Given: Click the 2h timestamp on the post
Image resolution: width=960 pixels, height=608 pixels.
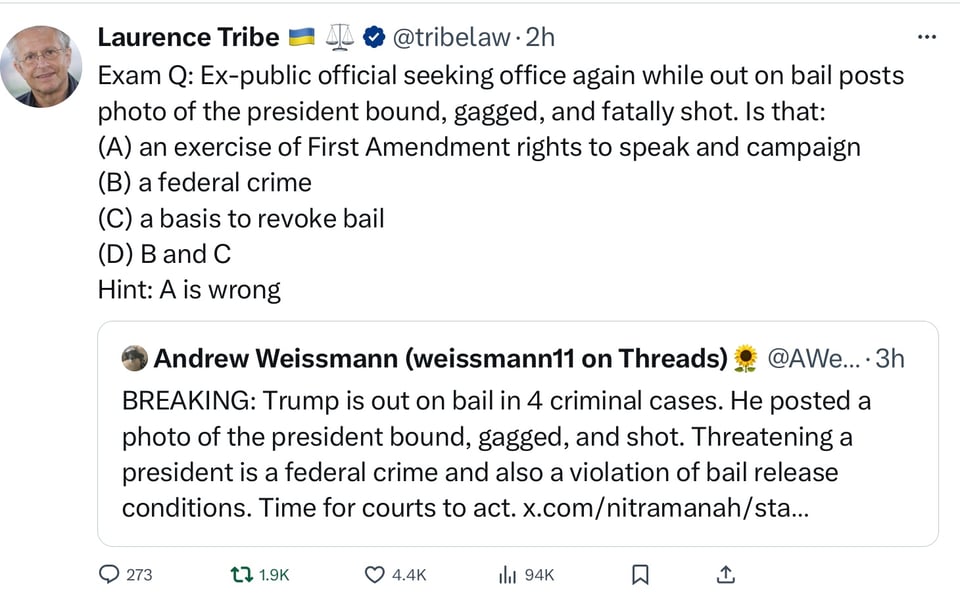Looking at the screenshot, I should point(540,38).
